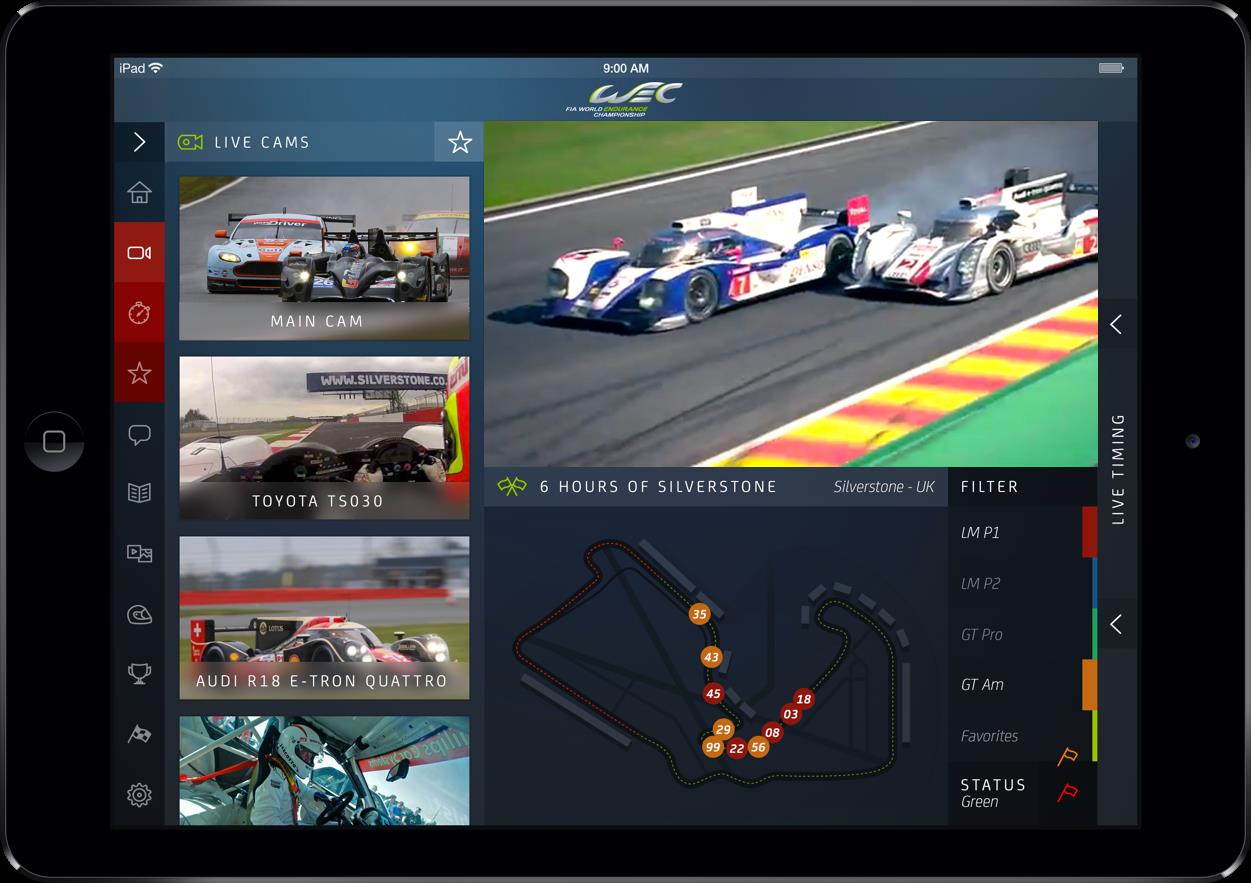Toggle the GT Am class filter

click(x=1022, y=685)
